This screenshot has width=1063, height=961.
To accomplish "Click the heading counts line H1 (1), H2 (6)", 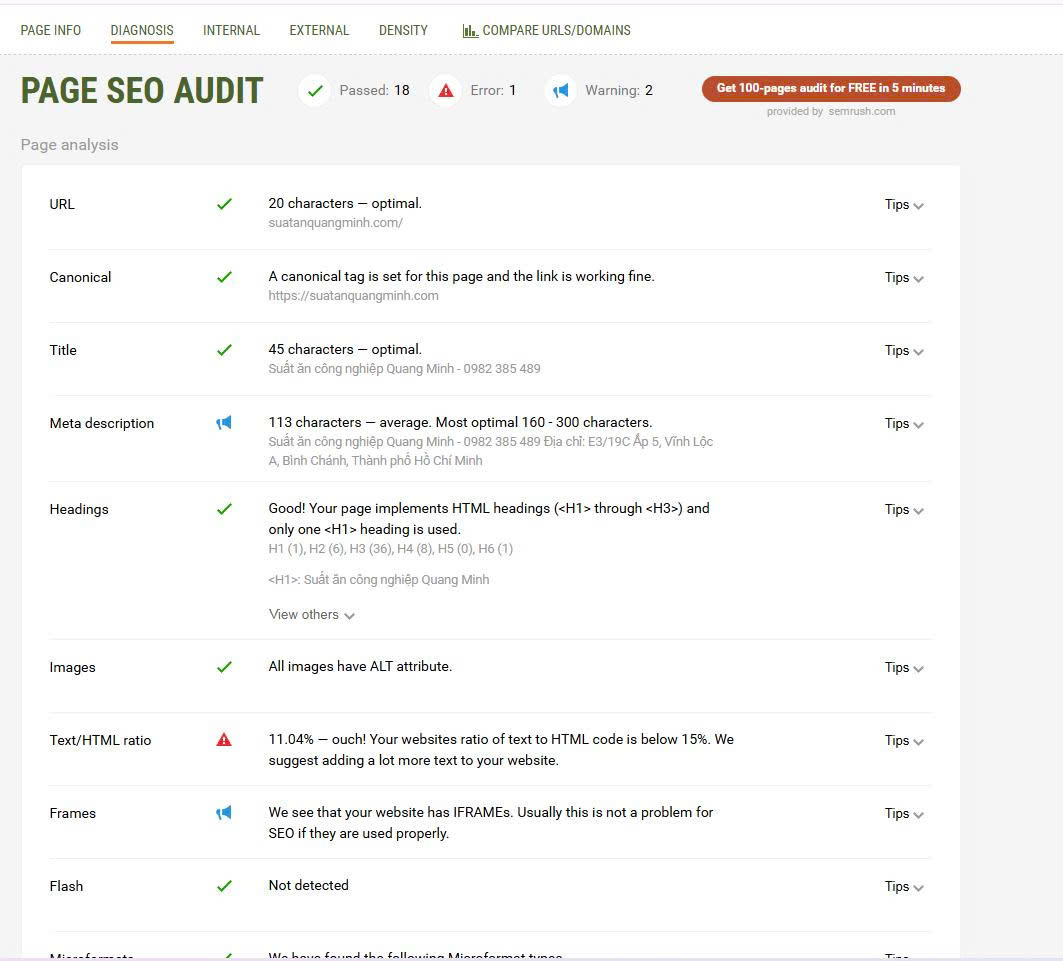I will tap(390, 548).
